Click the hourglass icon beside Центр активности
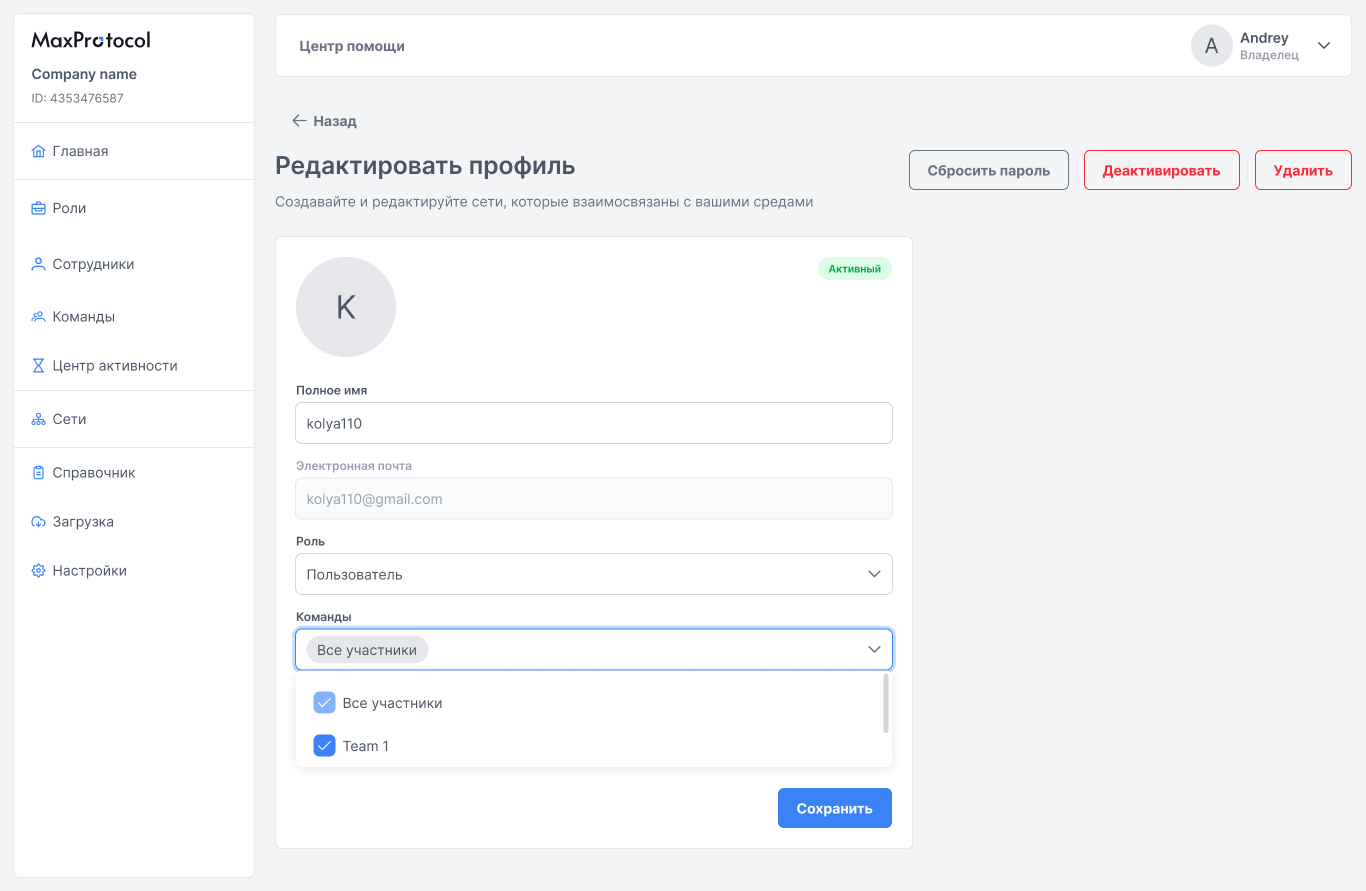 pyautogui.click(x=39, y=366)
